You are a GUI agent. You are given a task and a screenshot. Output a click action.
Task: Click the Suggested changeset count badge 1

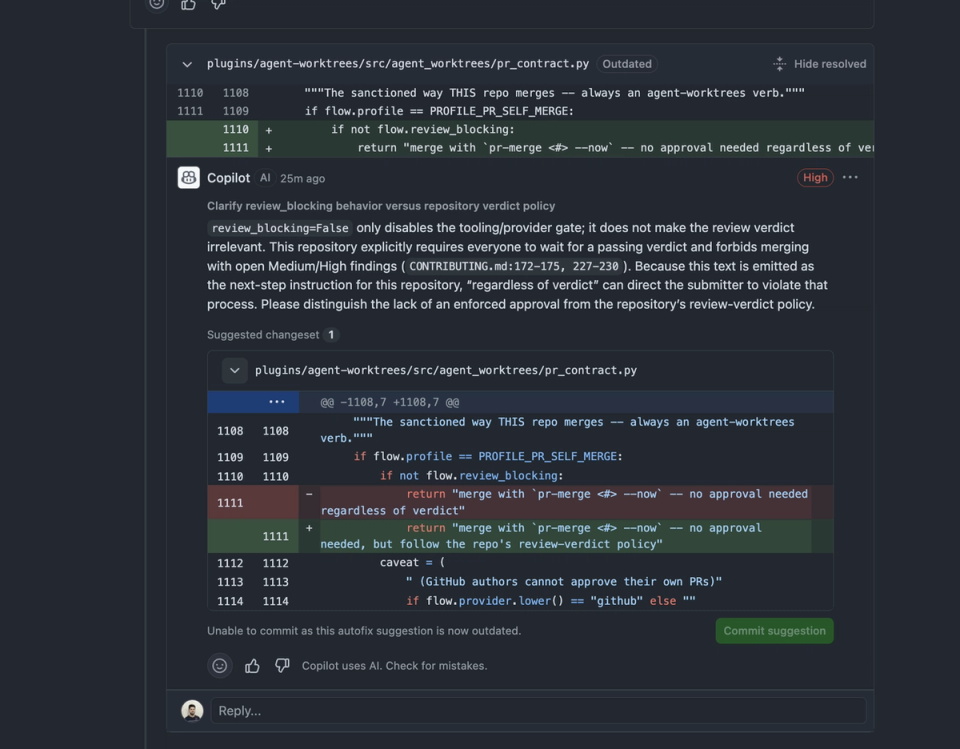pyautogui.click(x=331, y=335)
